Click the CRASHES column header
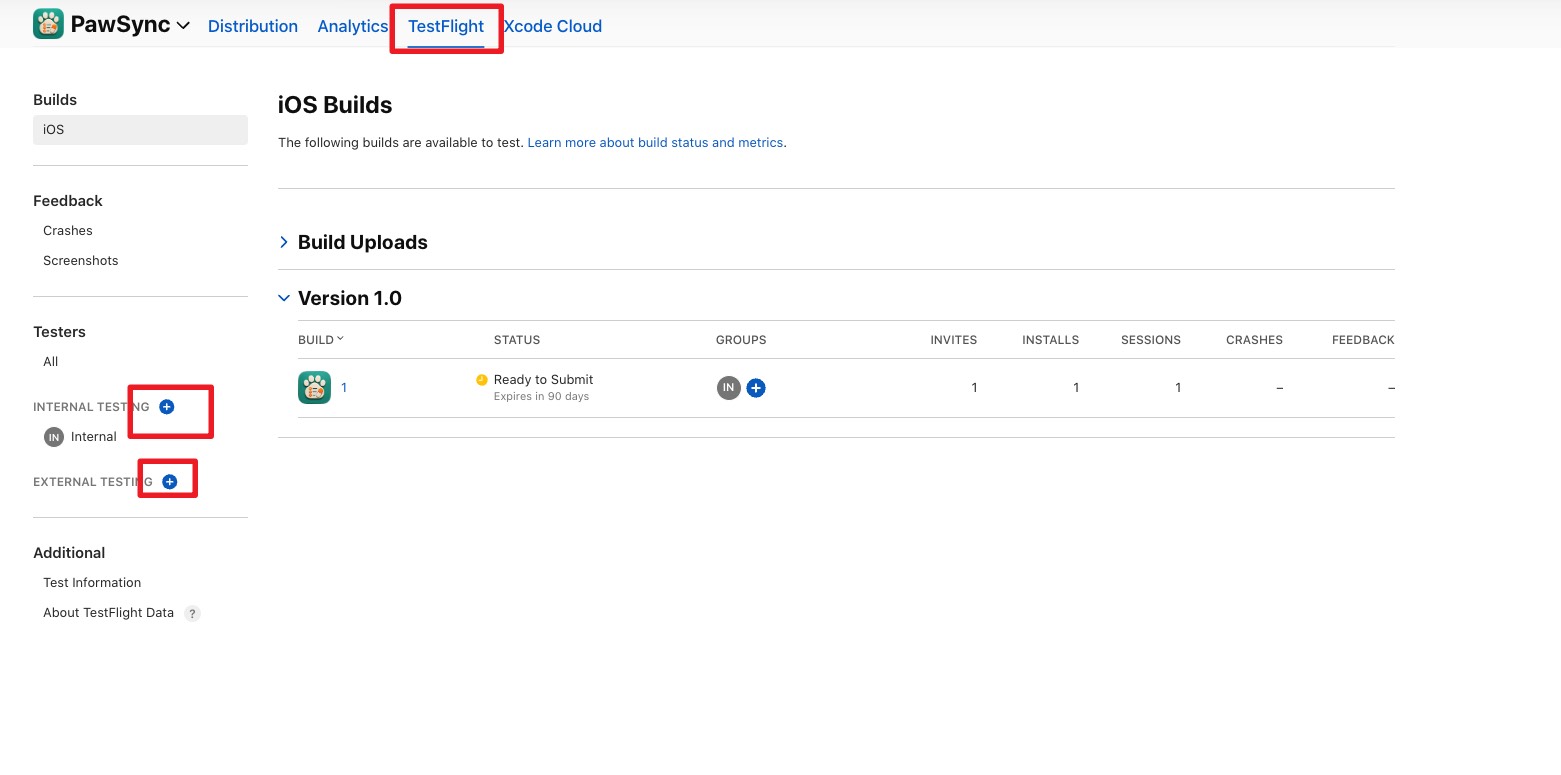1561x775 pixels. point(1254,340)
